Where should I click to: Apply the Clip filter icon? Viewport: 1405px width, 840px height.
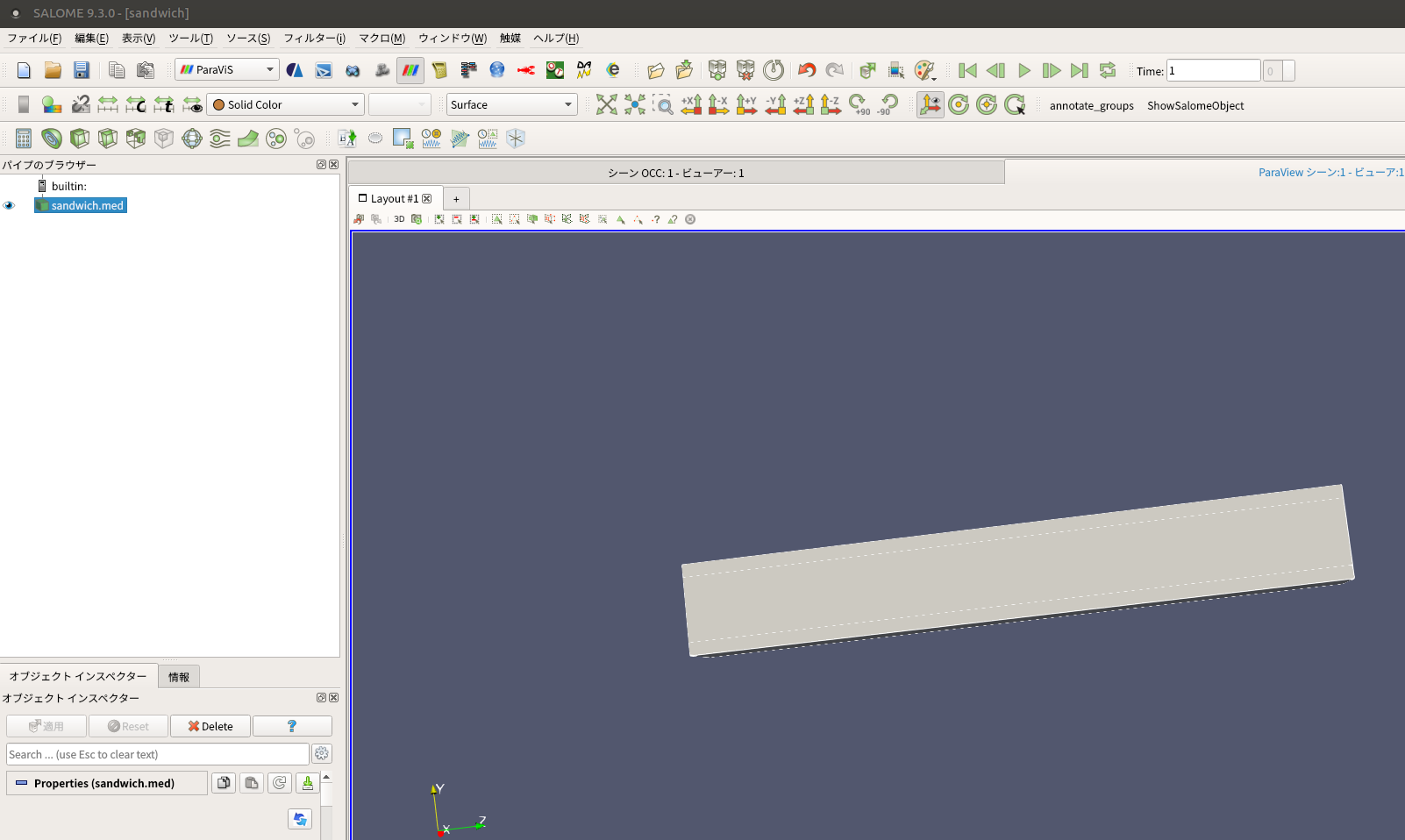80,139
